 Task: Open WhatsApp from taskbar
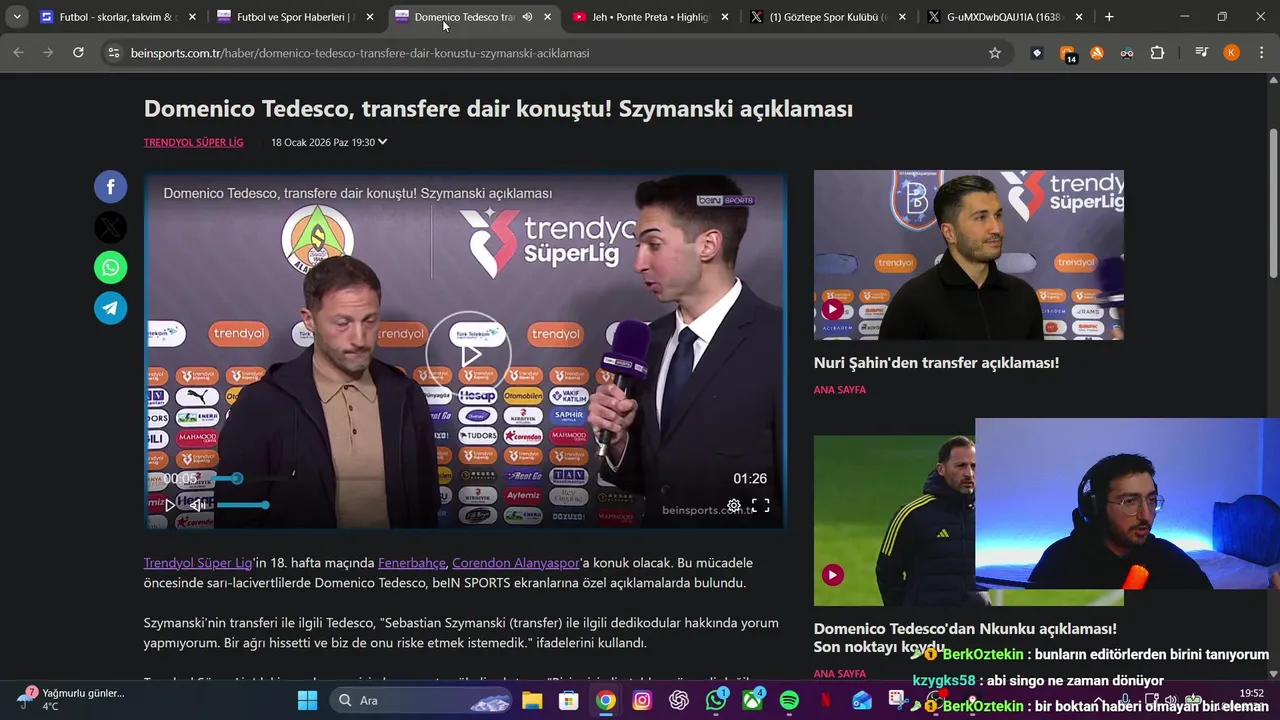coord(716,700)
